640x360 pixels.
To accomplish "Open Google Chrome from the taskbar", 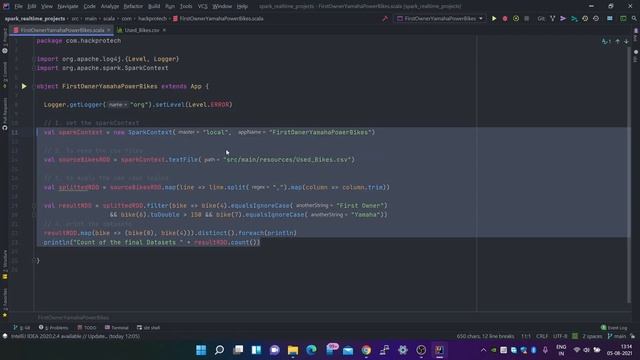I will tap(366, 350).
